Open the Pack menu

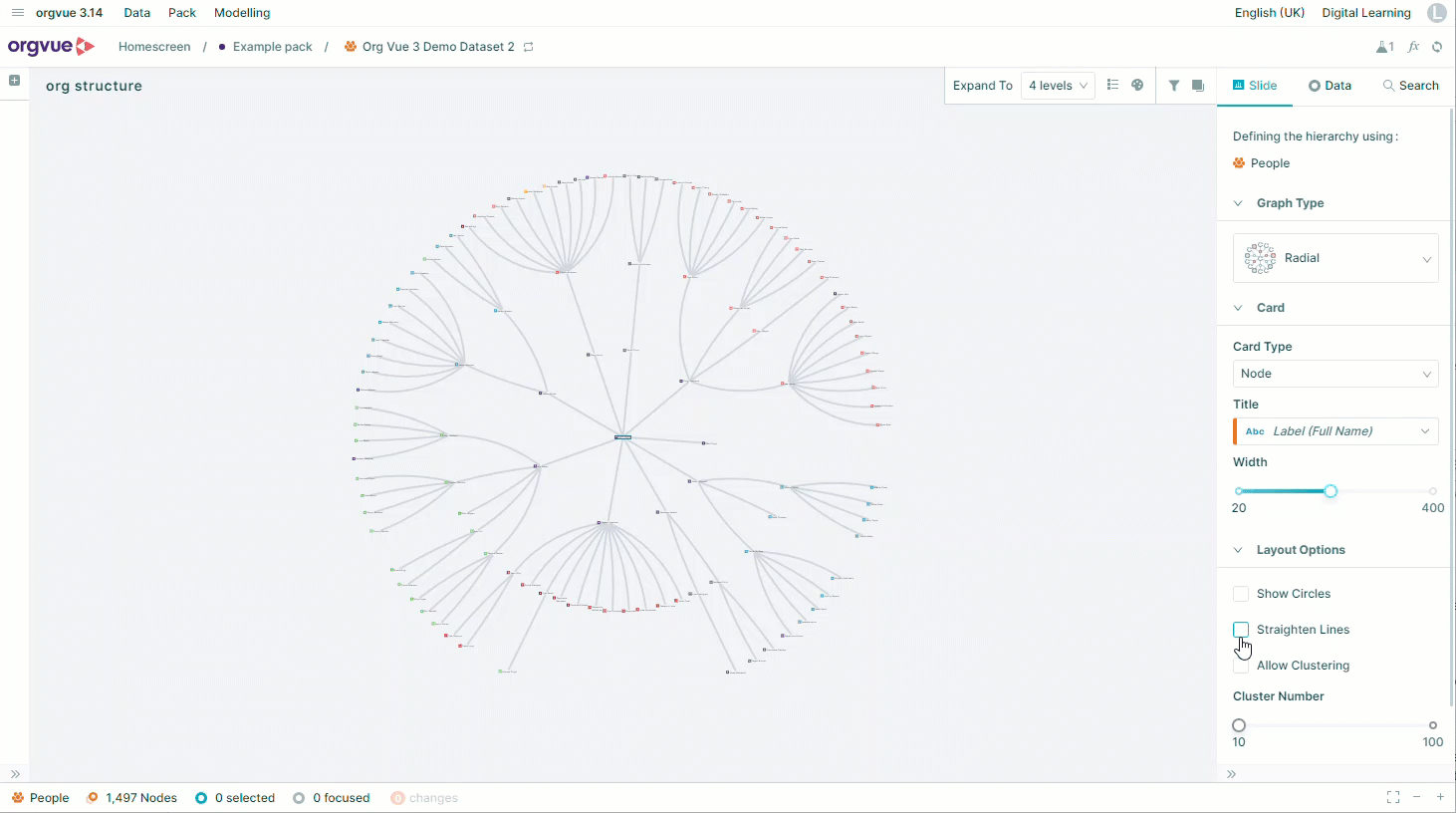coord(182,13)
